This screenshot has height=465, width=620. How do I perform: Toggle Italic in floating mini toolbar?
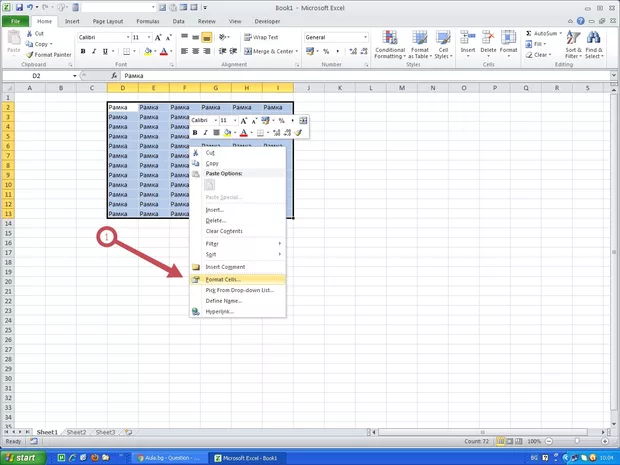point(205,132)
